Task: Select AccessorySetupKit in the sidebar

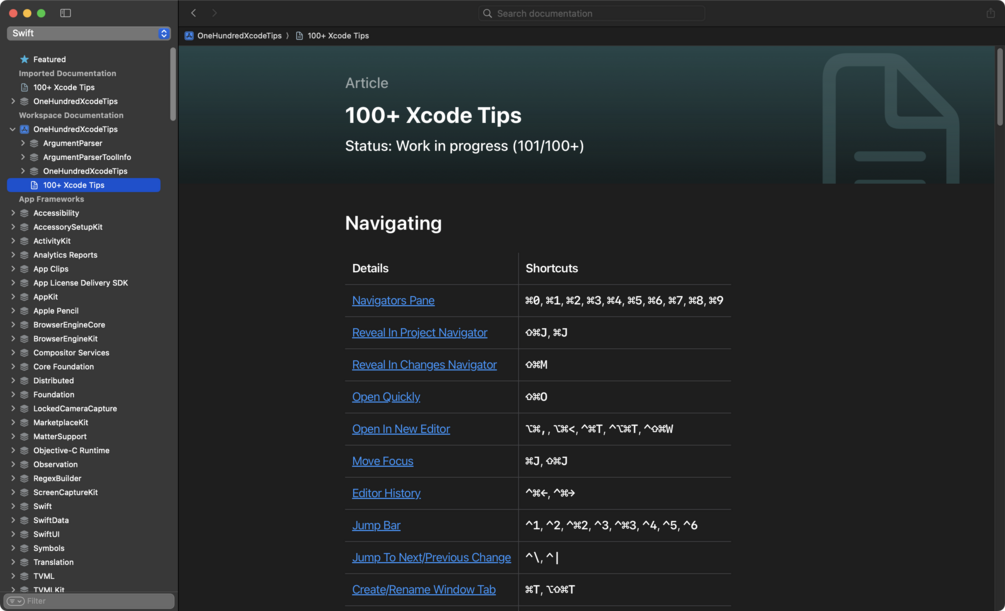Action: point(68,227)
